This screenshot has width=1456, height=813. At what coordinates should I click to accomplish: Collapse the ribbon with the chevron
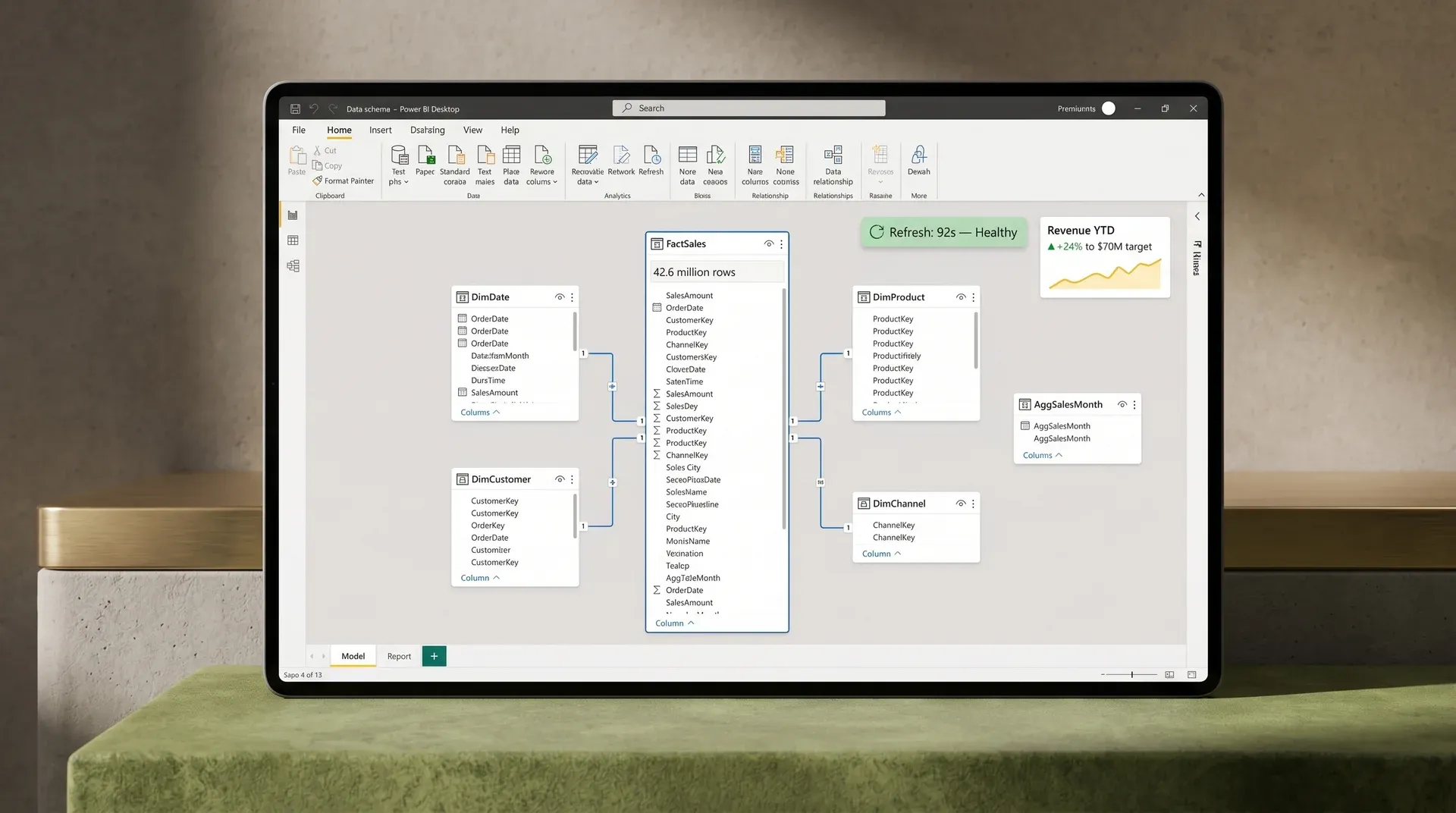[x=1201, y=195]
